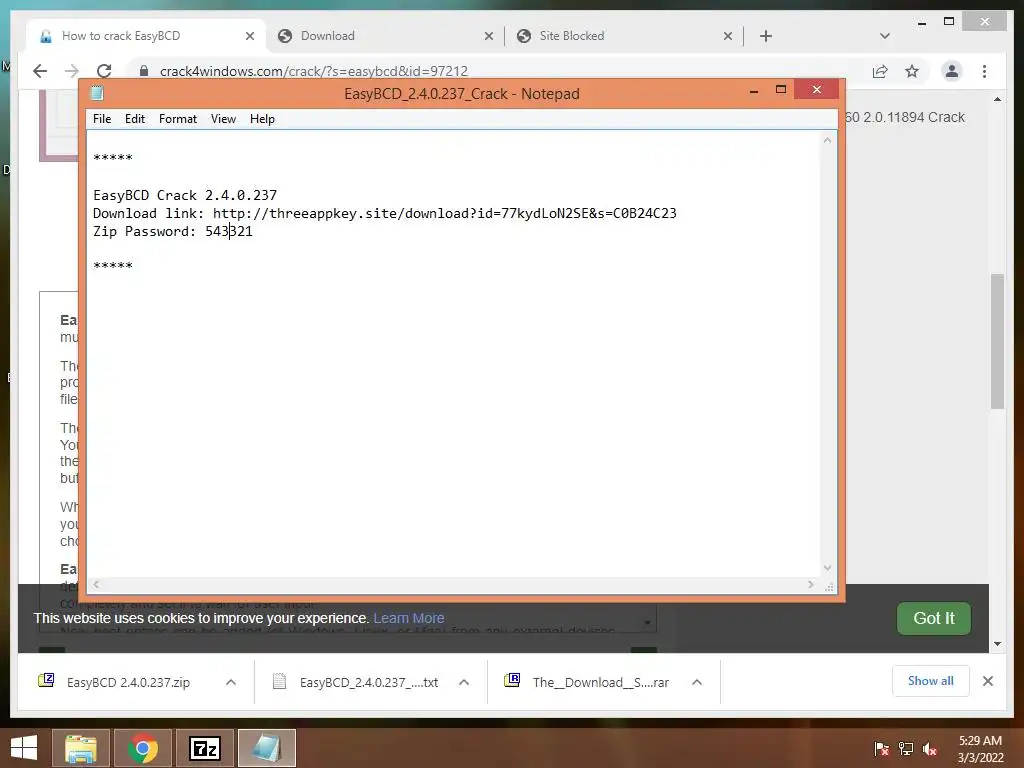Click the Notepad vertical scroll down arrow
This screenshot has height=768, width=1024.
[x=827, y=568]
